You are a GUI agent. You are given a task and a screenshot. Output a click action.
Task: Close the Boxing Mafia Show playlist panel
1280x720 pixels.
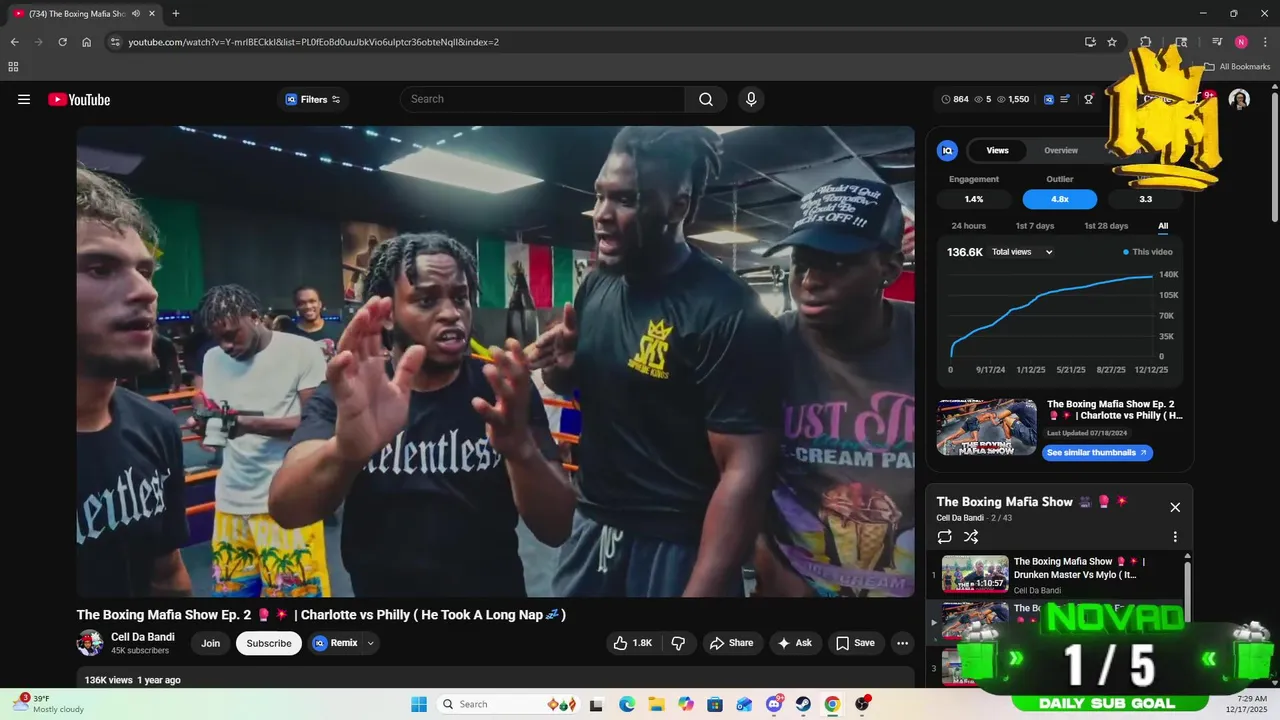[x=1175, y=507]
